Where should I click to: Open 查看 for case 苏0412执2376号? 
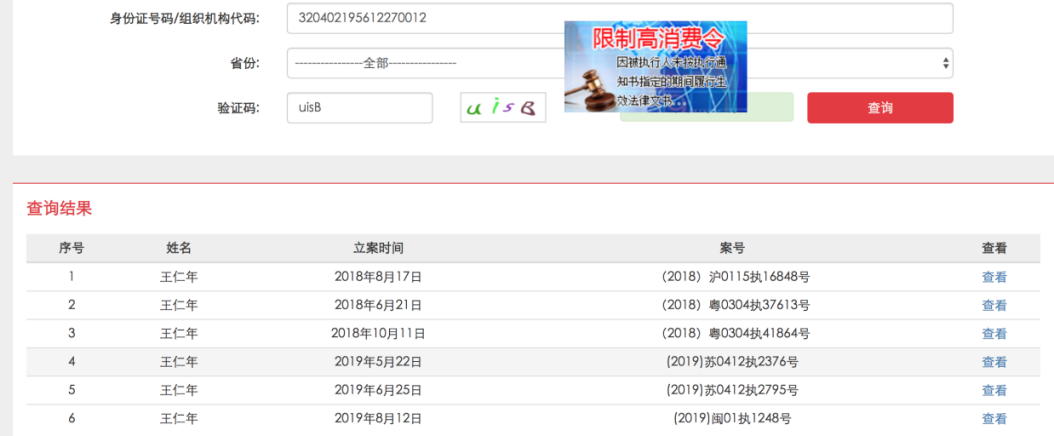993,362
